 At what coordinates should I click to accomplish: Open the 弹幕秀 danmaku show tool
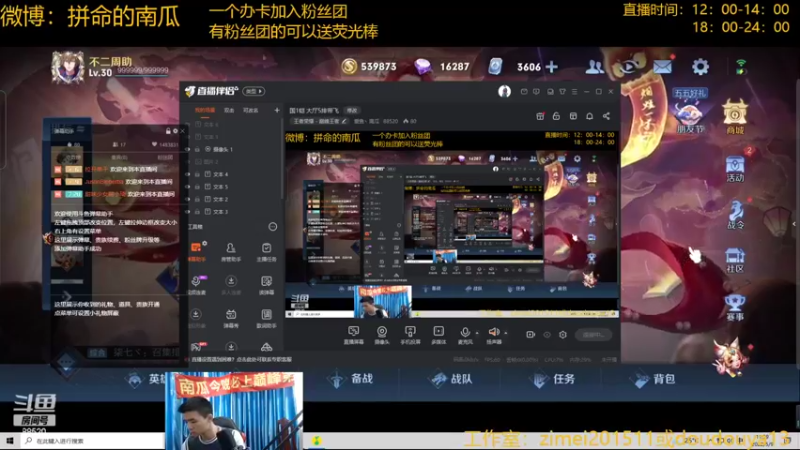(231, 318)
